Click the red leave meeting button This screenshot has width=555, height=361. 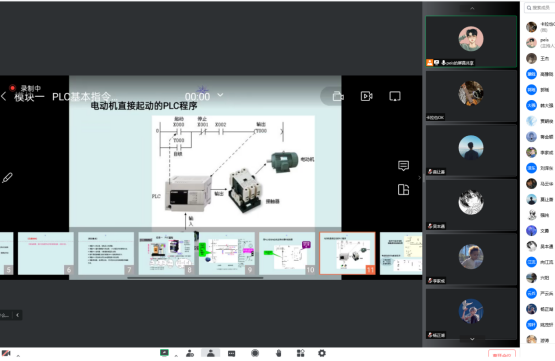[x=502, y=355]
